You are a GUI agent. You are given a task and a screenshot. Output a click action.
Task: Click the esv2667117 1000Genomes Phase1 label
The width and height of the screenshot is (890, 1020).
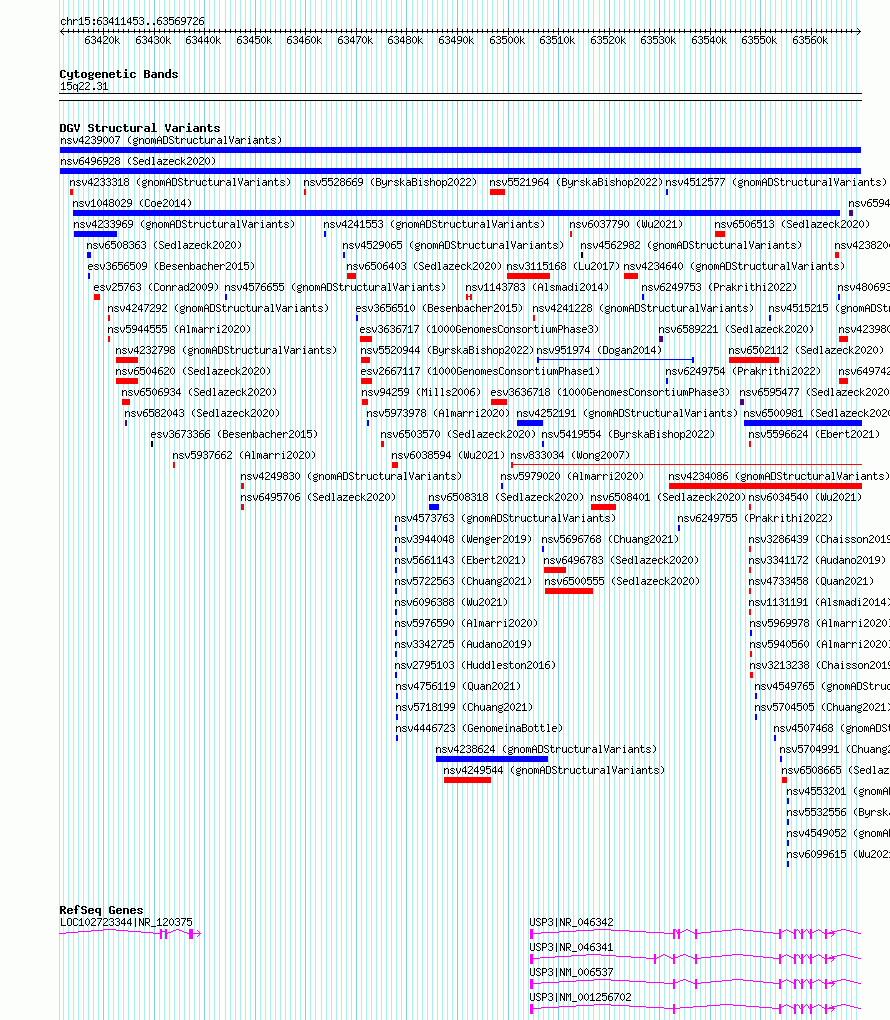[480, 371]
